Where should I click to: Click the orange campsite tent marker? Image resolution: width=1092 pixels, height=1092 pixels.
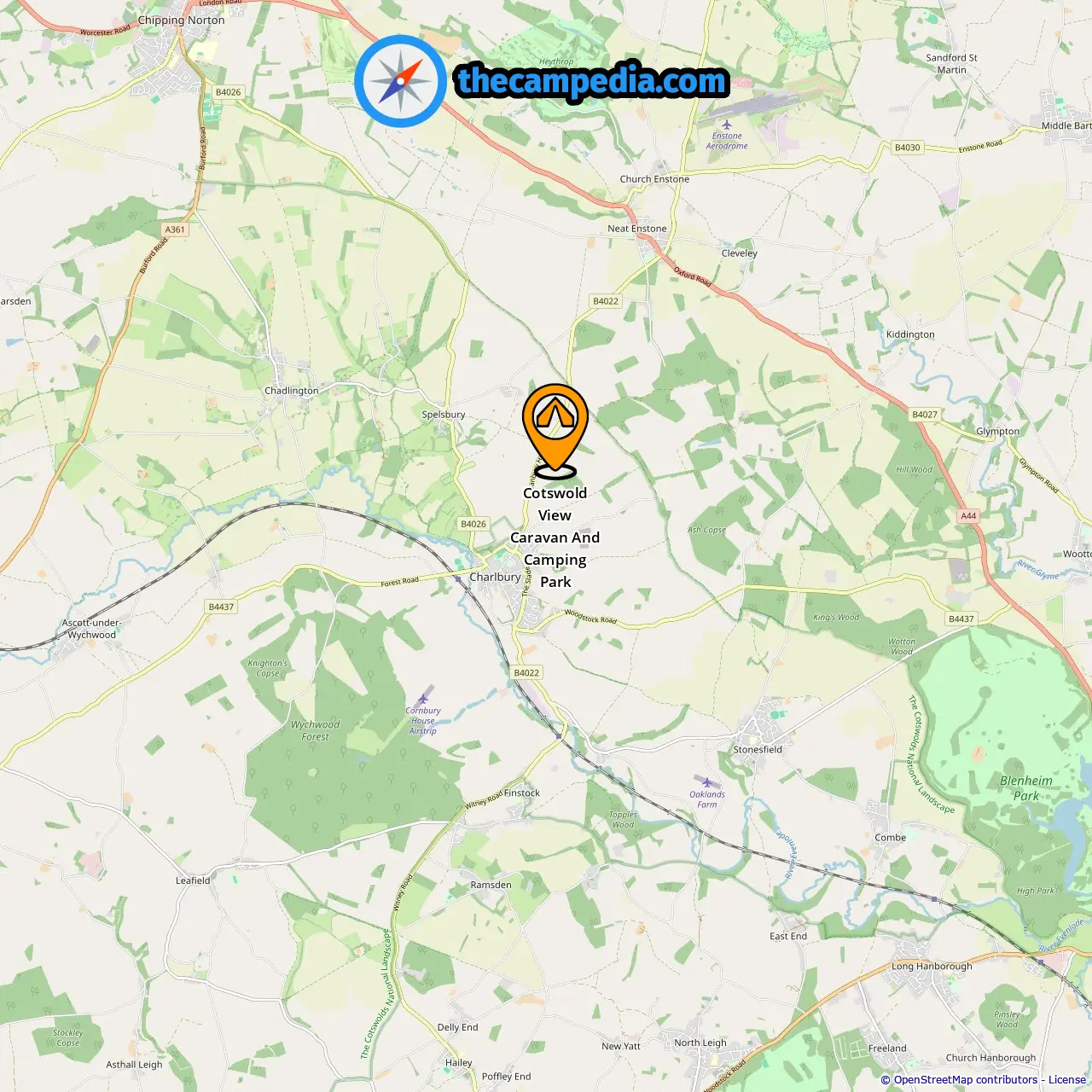[x=555, y=431]
